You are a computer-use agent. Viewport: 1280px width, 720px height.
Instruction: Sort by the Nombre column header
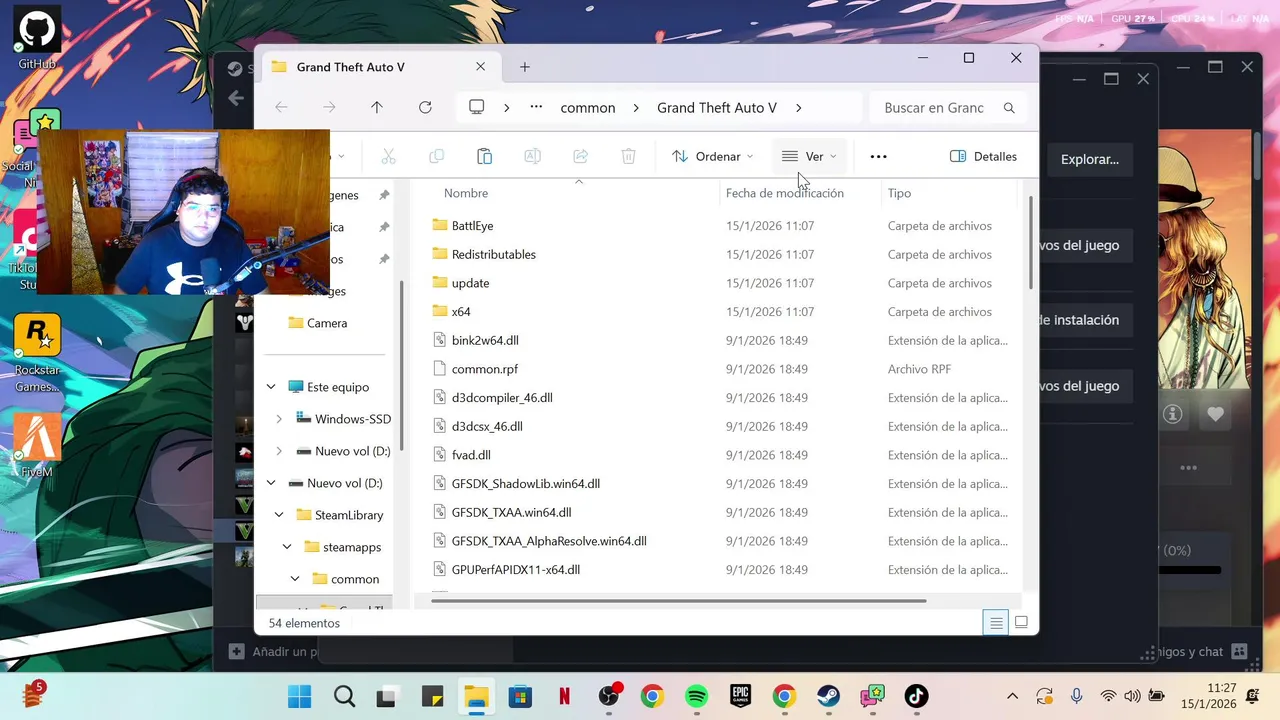click(x=466, y=193)
